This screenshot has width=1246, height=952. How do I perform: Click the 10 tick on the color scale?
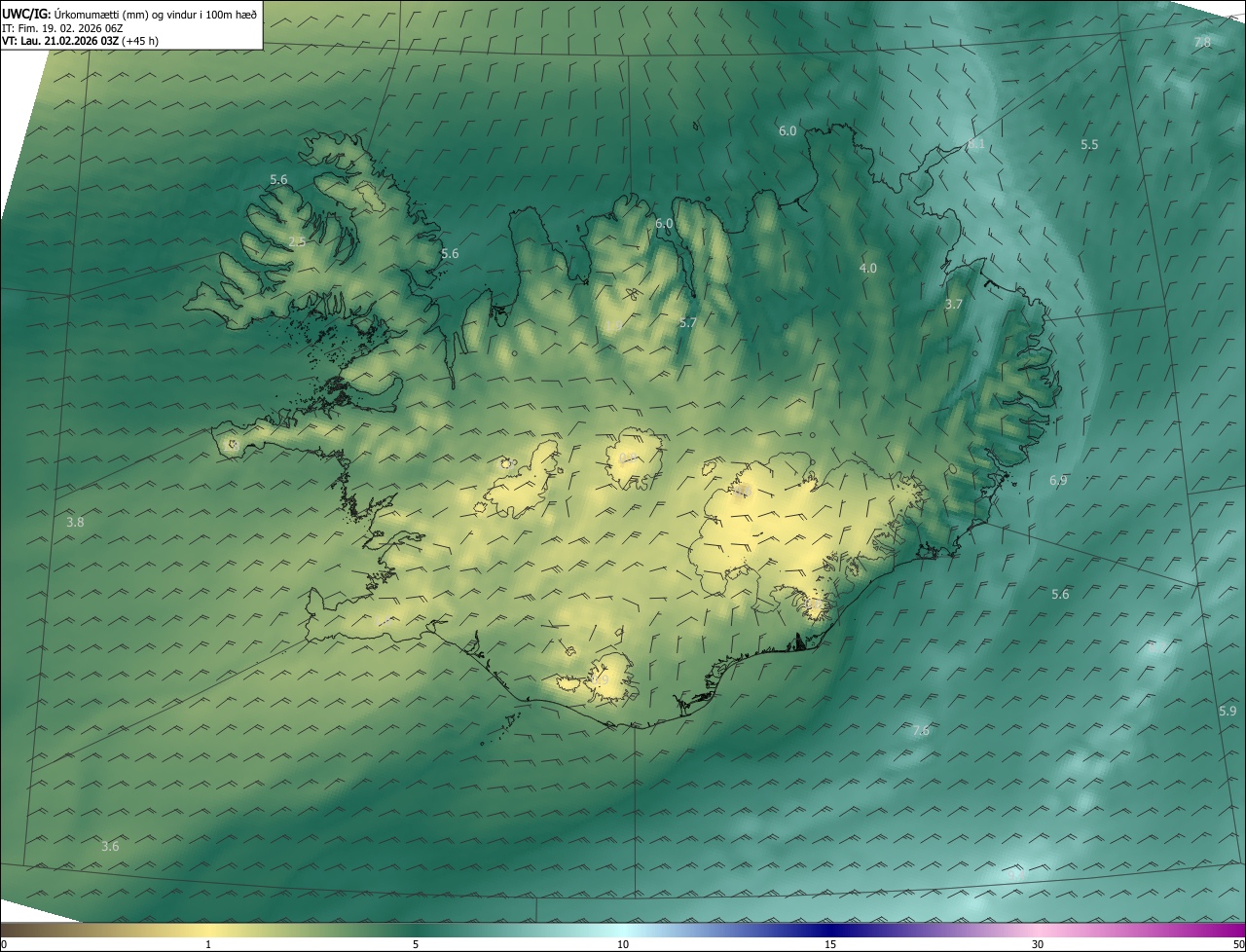coord(623,944)
